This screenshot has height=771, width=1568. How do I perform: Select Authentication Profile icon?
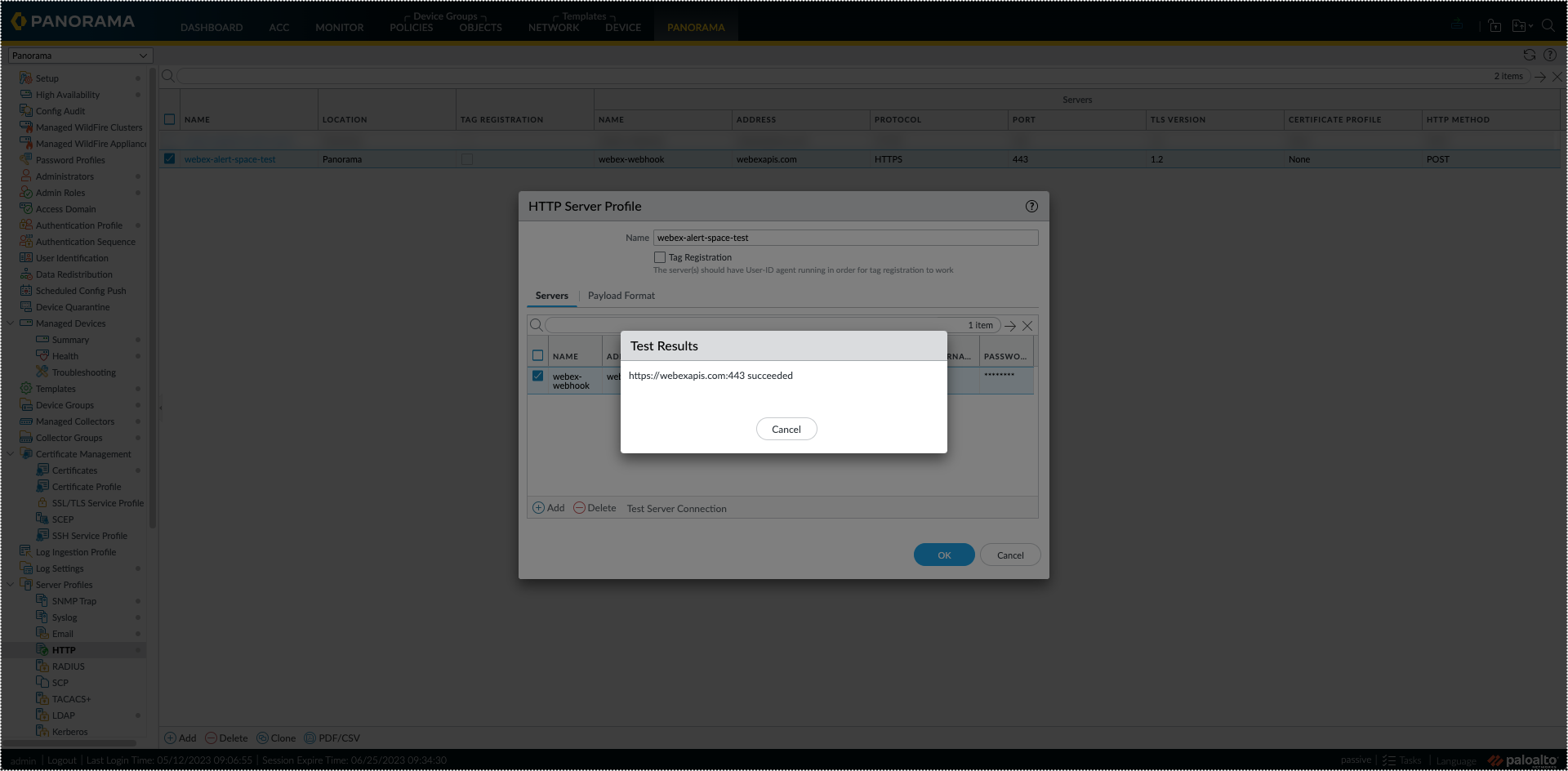click(x=26, y=225)
